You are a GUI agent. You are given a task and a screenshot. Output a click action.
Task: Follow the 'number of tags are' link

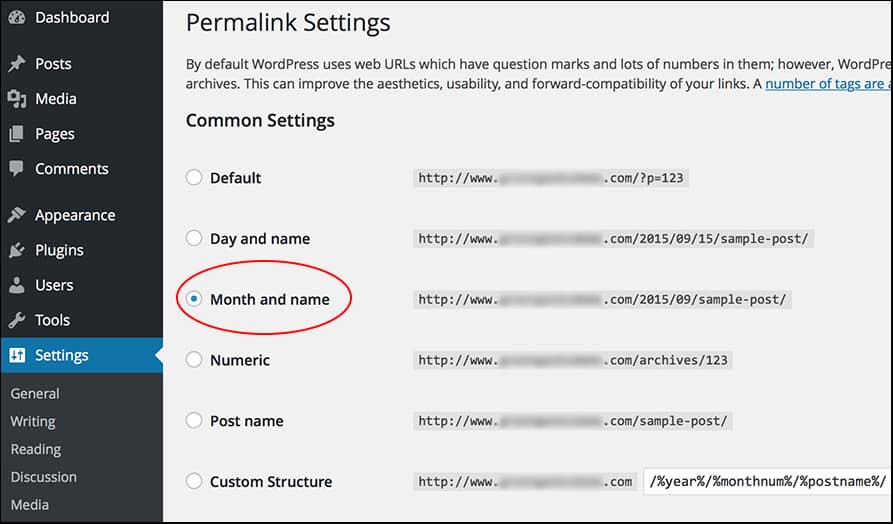pyautogui.click(x=829, y=84)
